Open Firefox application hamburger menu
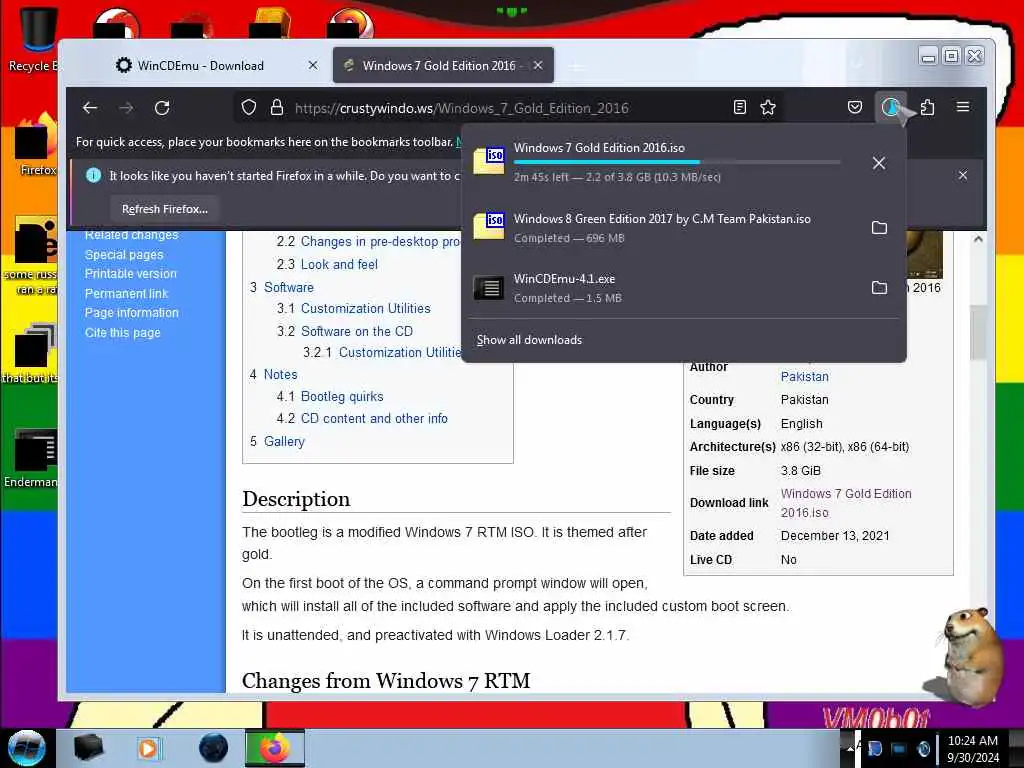The width and height of the screenshot is (1024, 768). [x=963, y=107]
